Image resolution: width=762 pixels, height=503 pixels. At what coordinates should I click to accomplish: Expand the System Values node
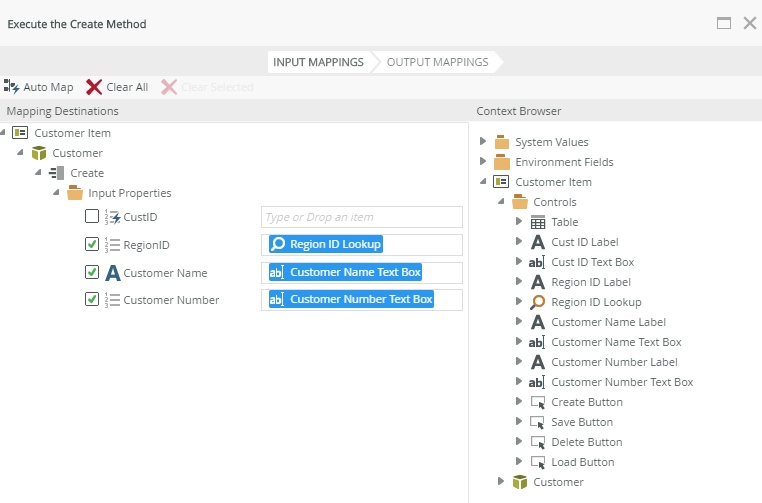[484, 142]
